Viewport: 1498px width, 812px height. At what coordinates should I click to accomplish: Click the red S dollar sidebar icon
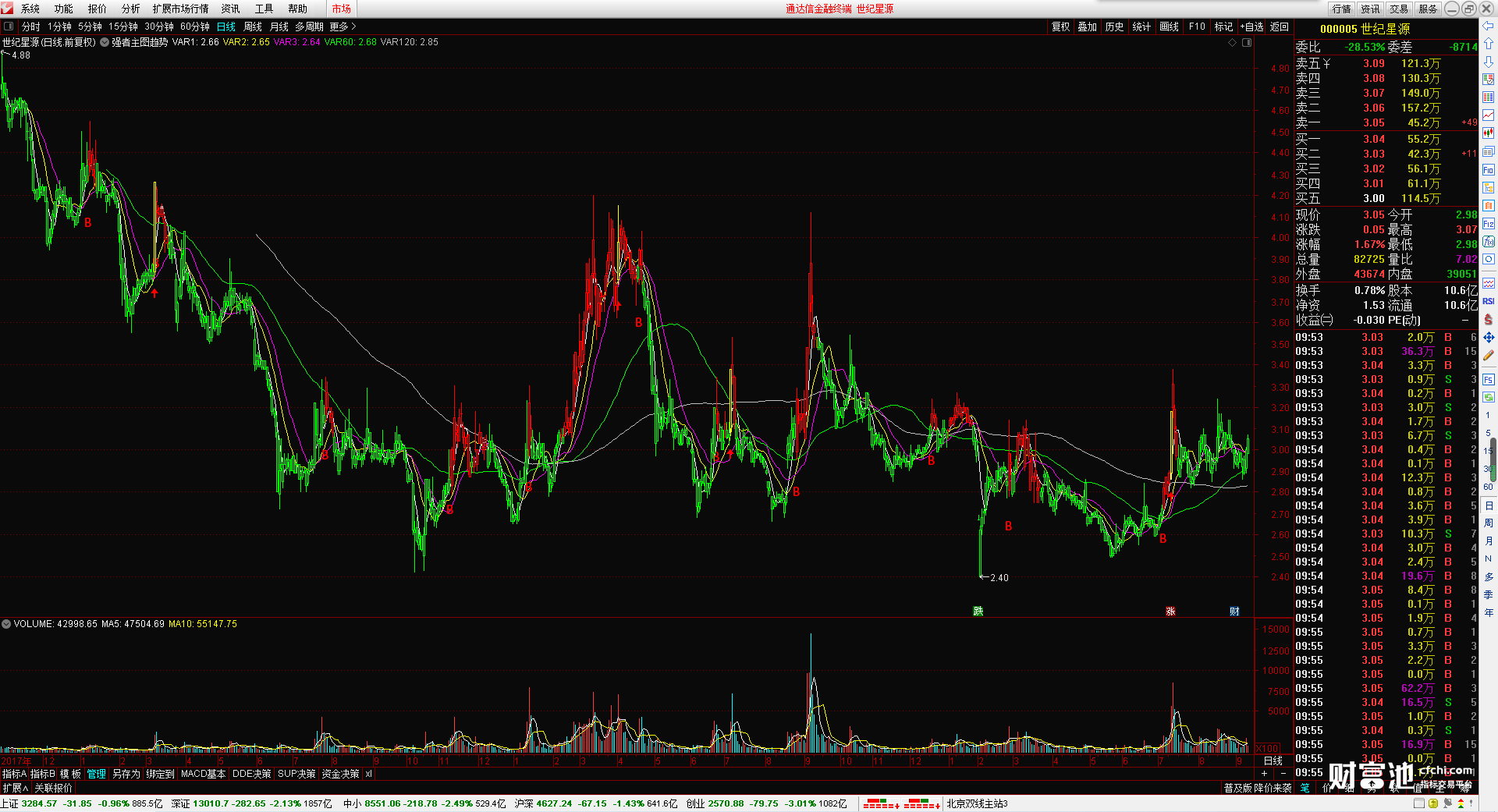click(x=1488, y=319)
